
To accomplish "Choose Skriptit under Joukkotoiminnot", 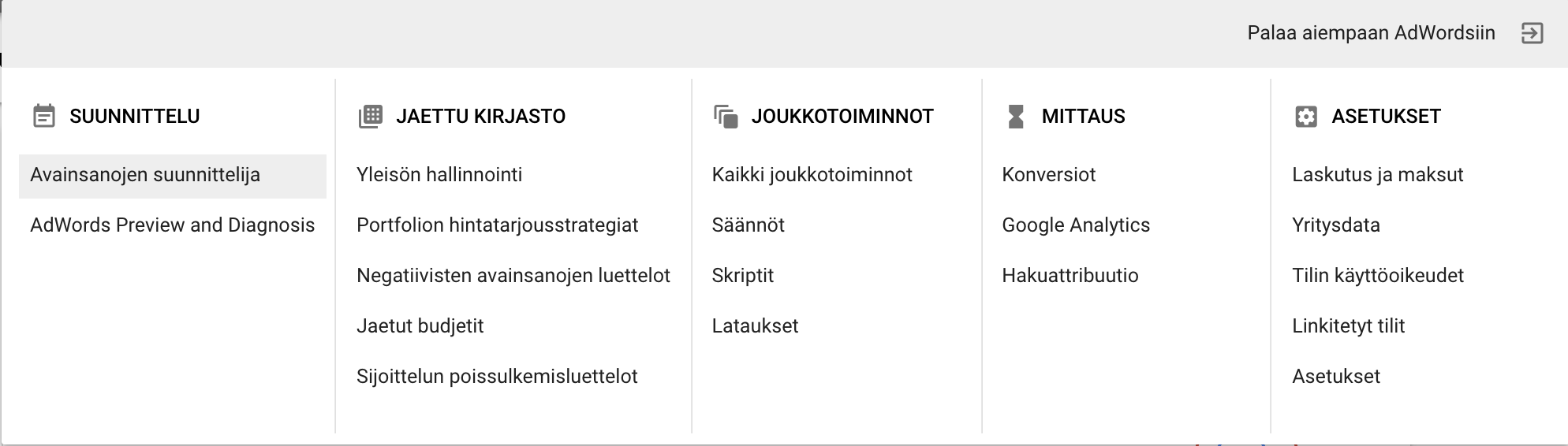I will pos(743,276).
